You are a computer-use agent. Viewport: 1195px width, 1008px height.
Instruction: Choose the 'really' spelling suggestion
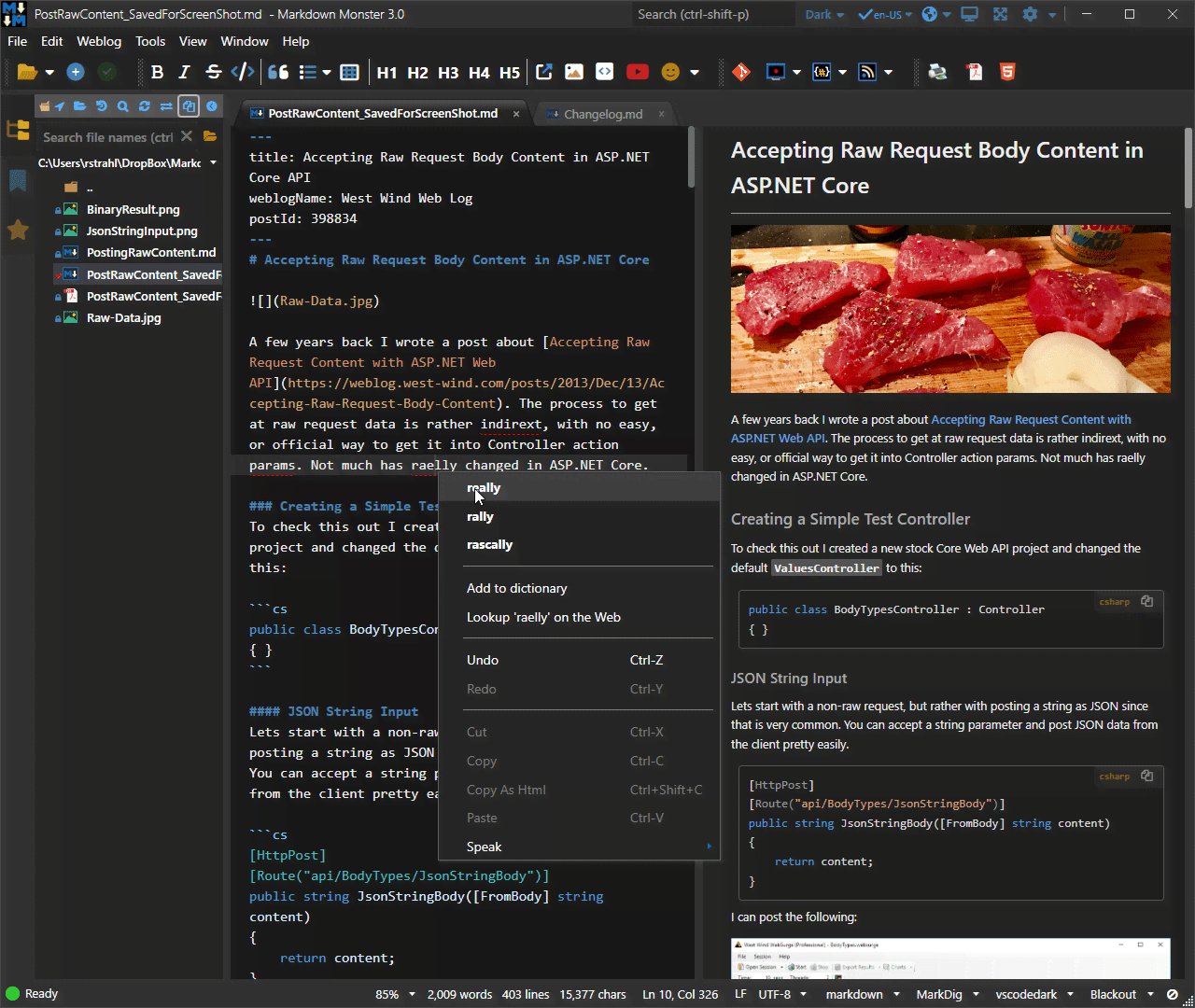484,487
